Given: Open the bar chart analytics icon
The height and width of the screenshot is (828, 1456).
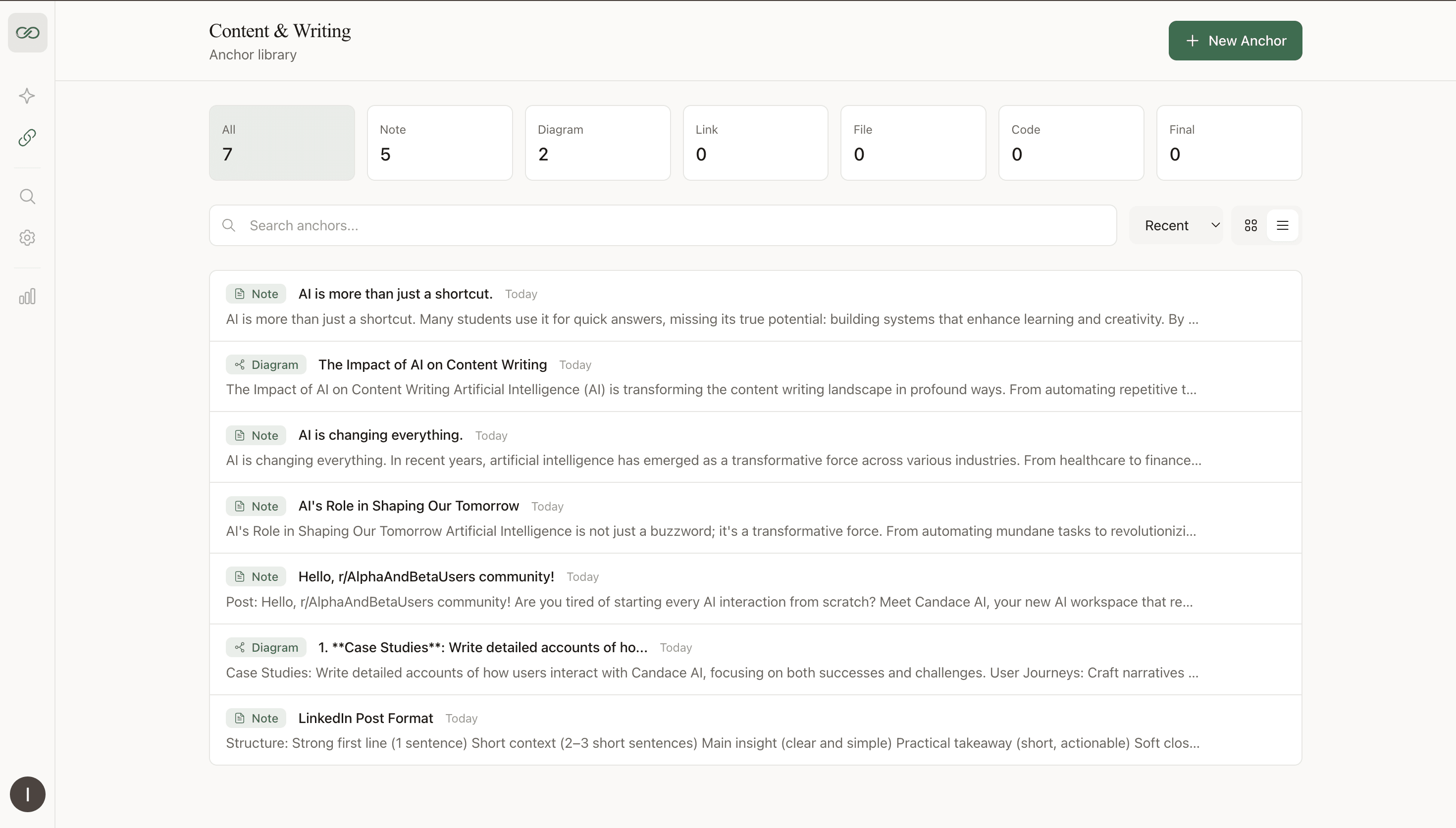Looking at the screenshot, I should pos(27,296).
